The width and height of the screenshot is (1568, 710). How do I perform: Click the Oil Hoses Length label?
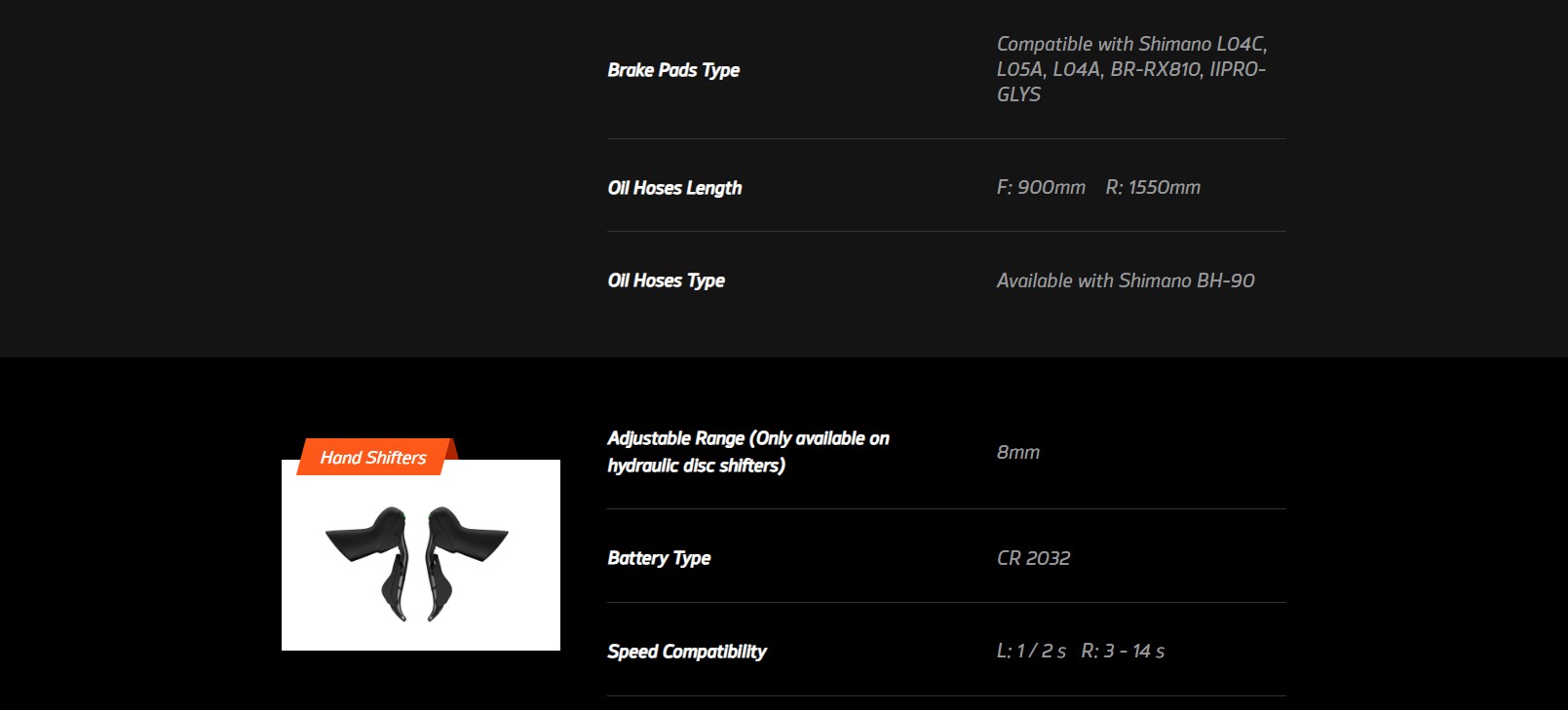tap(674, 188)
